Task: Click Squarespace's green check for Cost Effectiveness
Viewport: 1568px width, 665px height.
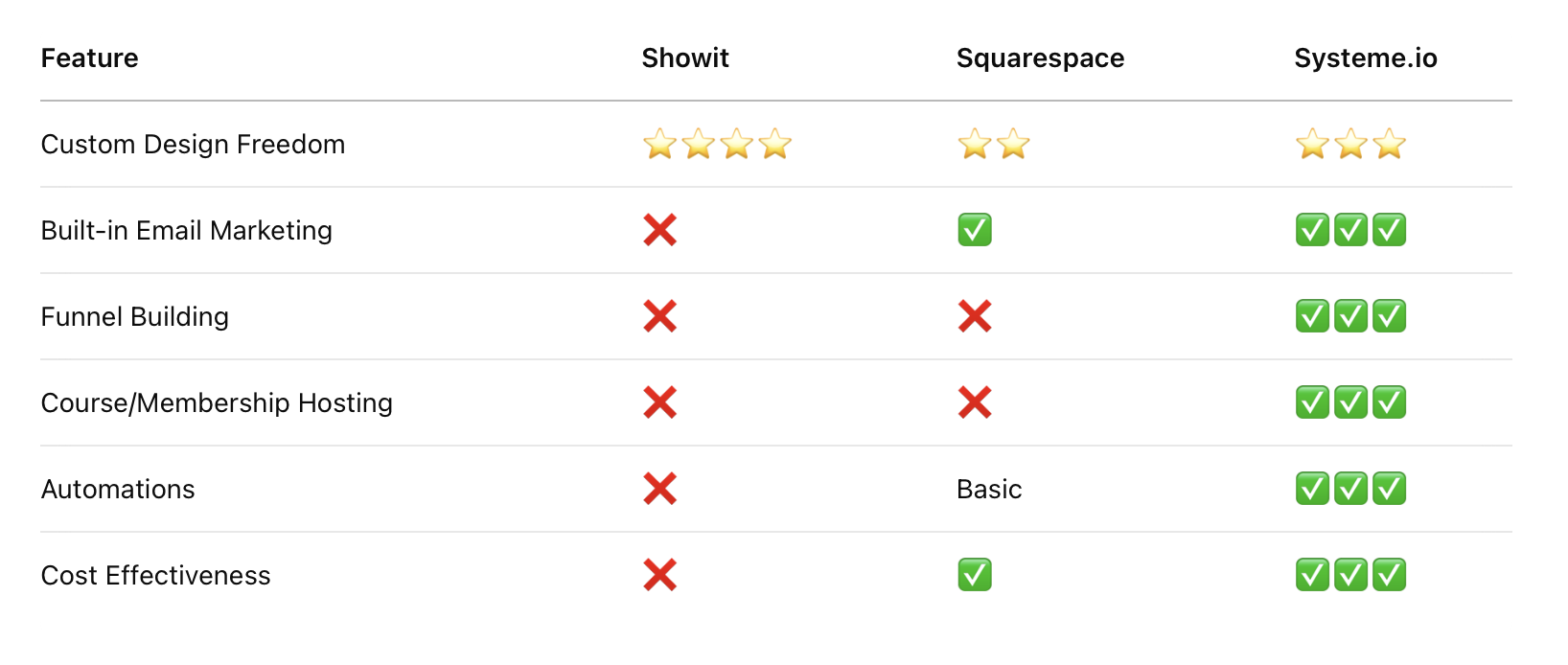Action: [x=975, y=575]
